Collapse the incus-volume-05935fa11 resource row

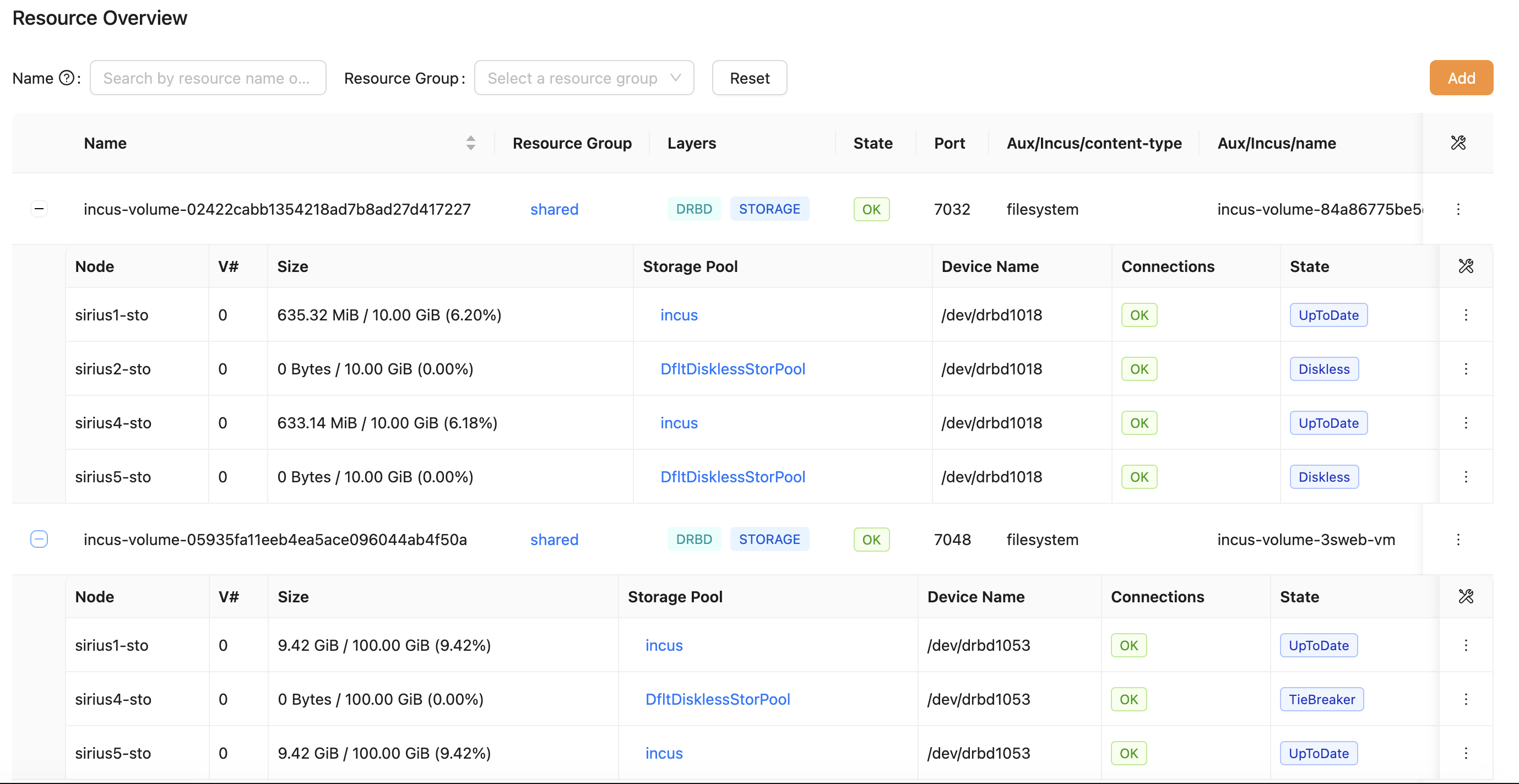(x=39, y=539)
